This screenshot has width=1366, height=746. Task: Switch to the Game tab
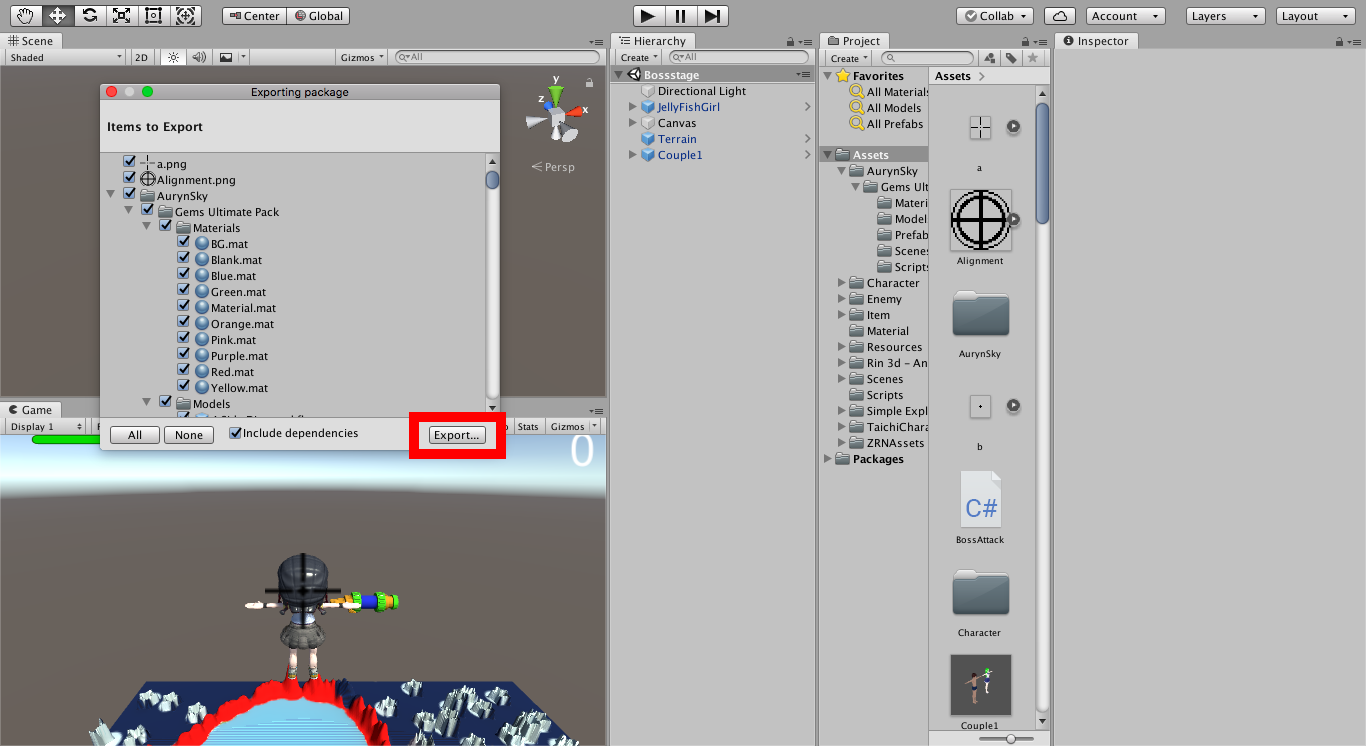[x=30, y=410]
